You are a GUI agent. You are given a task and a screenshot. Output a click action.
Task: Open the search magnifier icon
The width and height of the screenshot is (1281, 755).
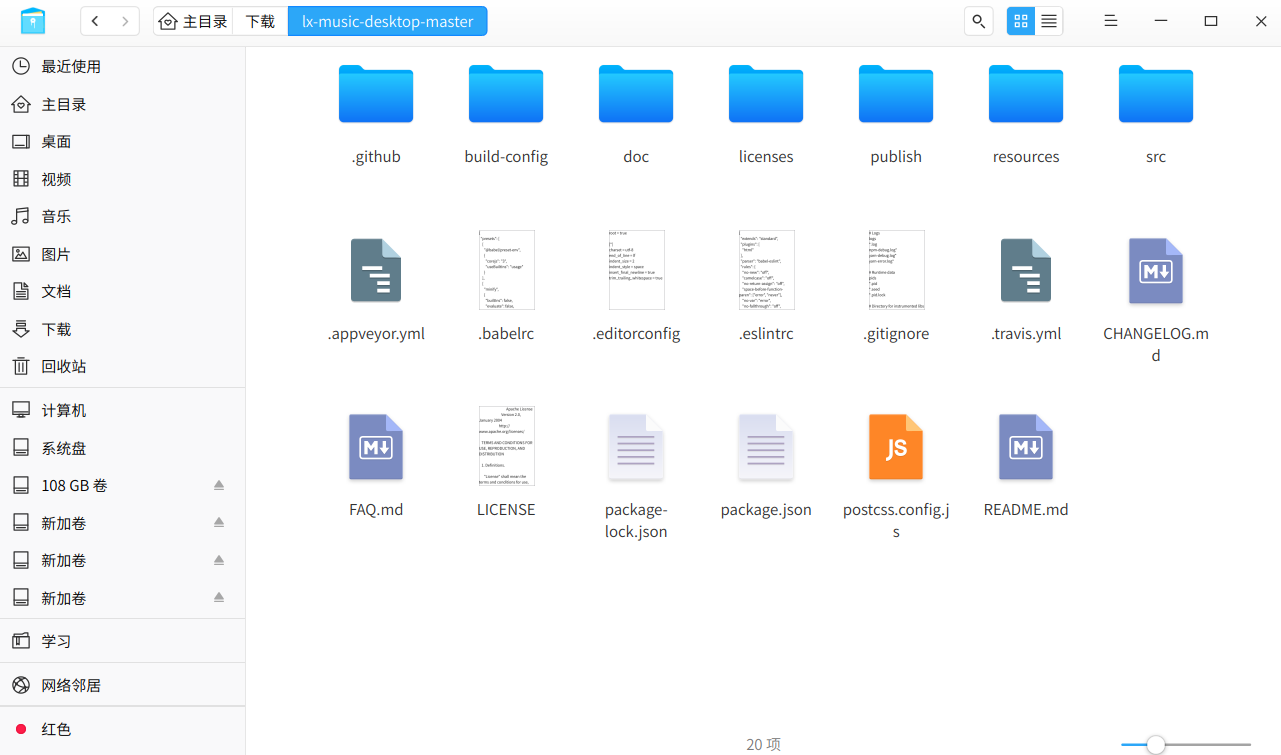coord(978,21)
